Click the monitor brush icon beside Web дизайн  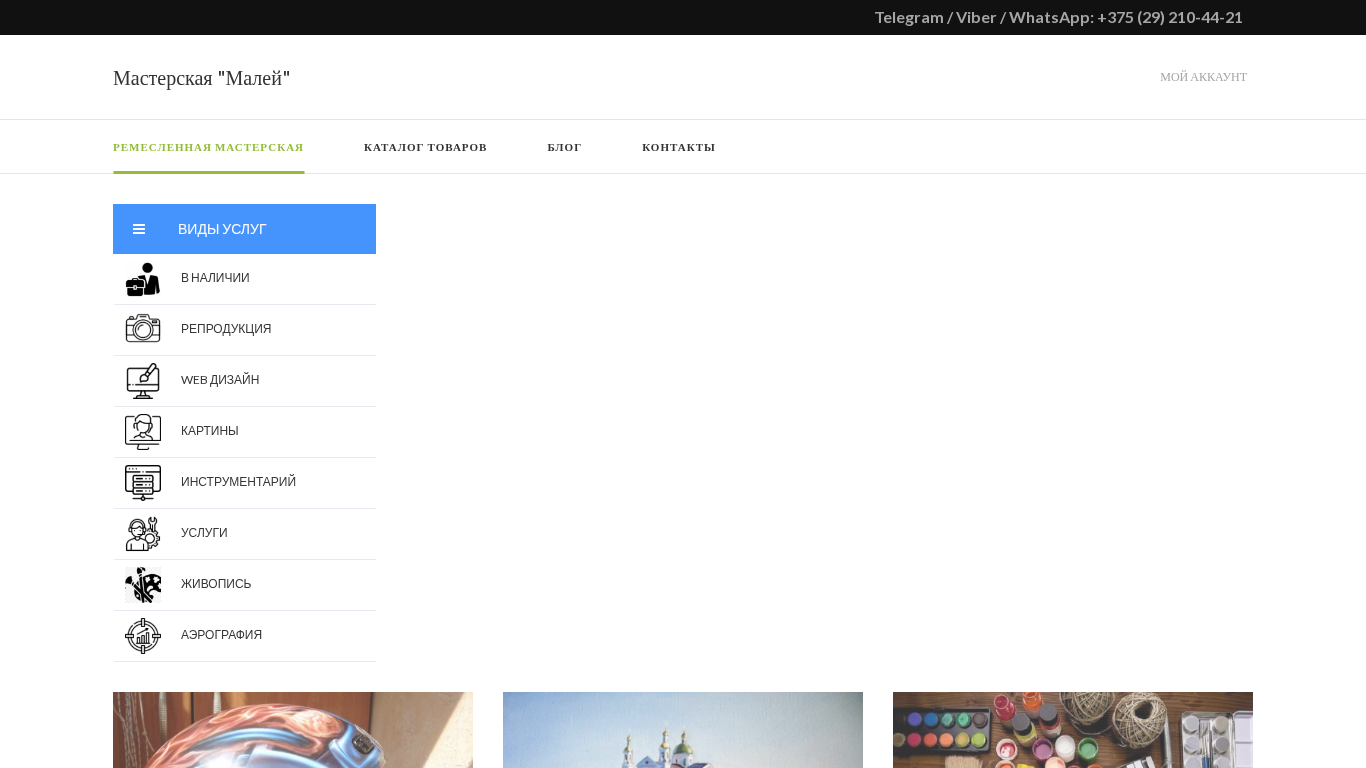click(143, 381)
